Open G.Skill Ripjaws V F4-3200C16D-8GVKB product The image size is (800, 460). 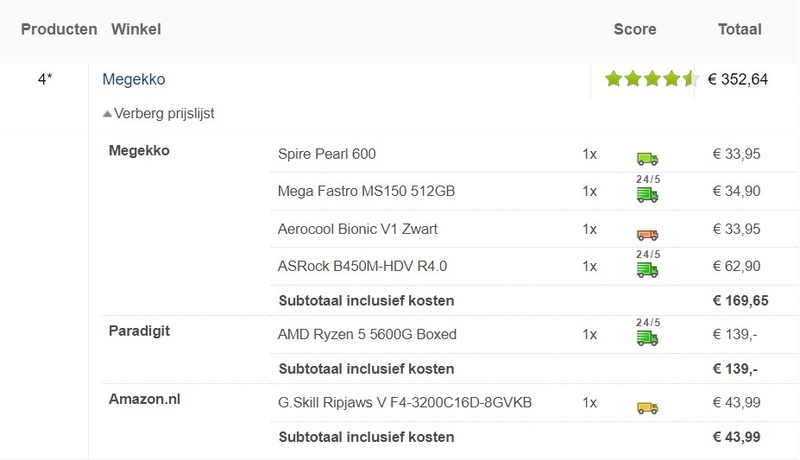tap(405, 402)
